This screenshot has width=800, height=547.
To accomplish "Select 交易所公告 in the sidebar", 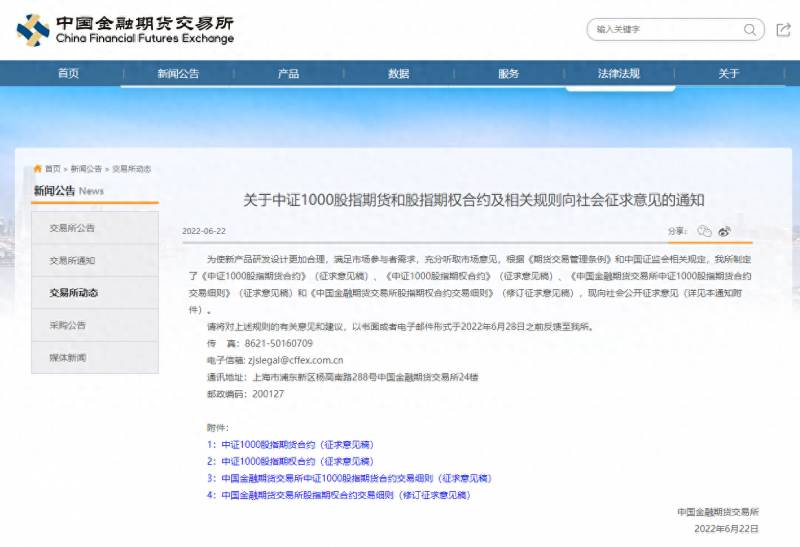I will point(95,228).
